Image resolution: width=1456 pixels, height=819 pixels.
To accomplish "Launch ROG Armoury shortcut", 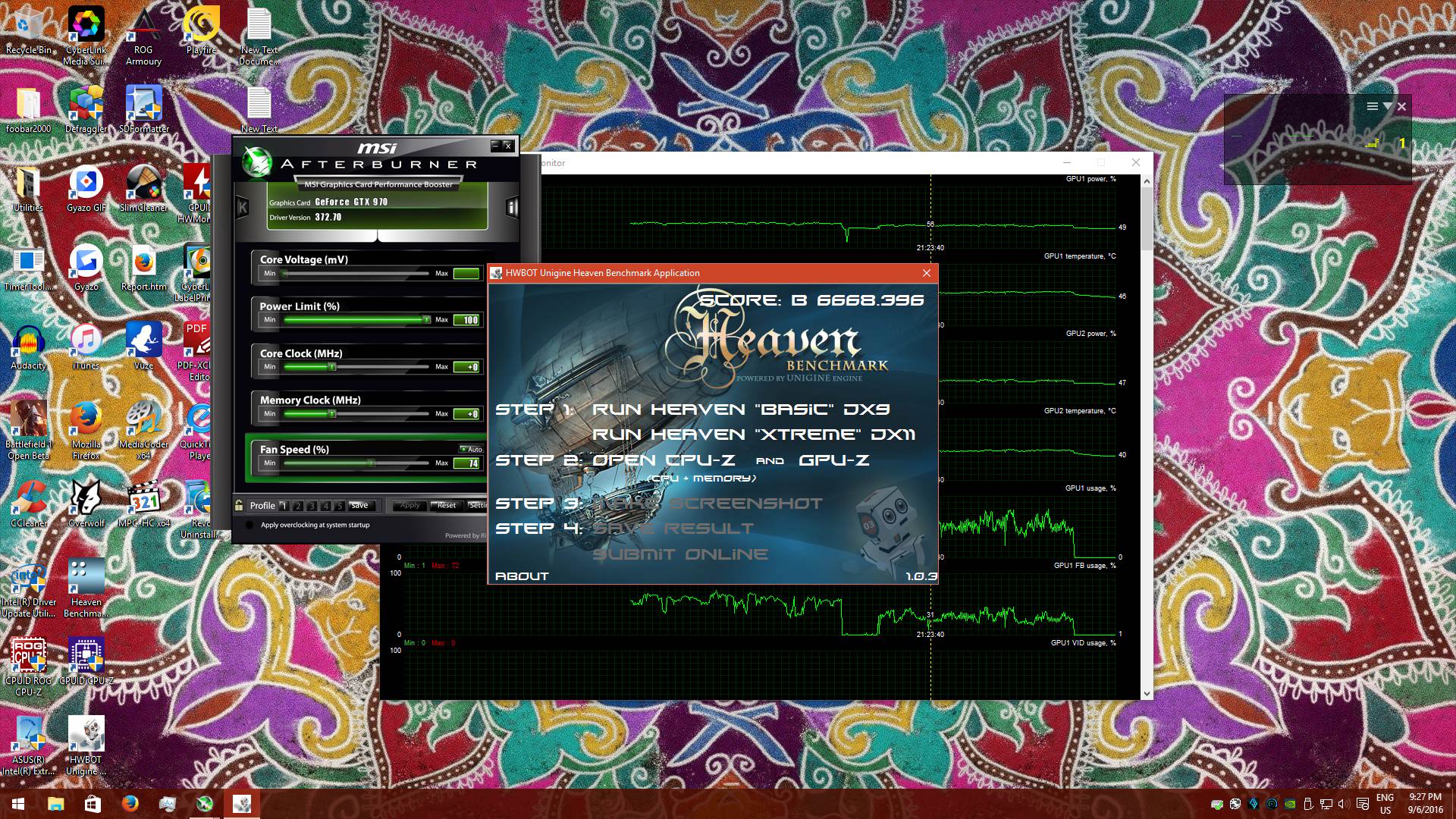I will (x=143, y=36).
